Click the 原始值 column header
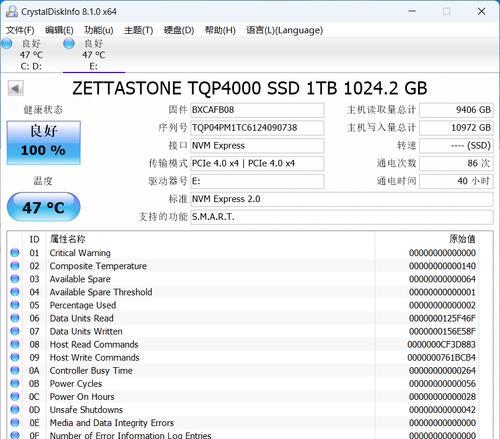This screenshot has height=439, width=500. [x=462, y=239]
